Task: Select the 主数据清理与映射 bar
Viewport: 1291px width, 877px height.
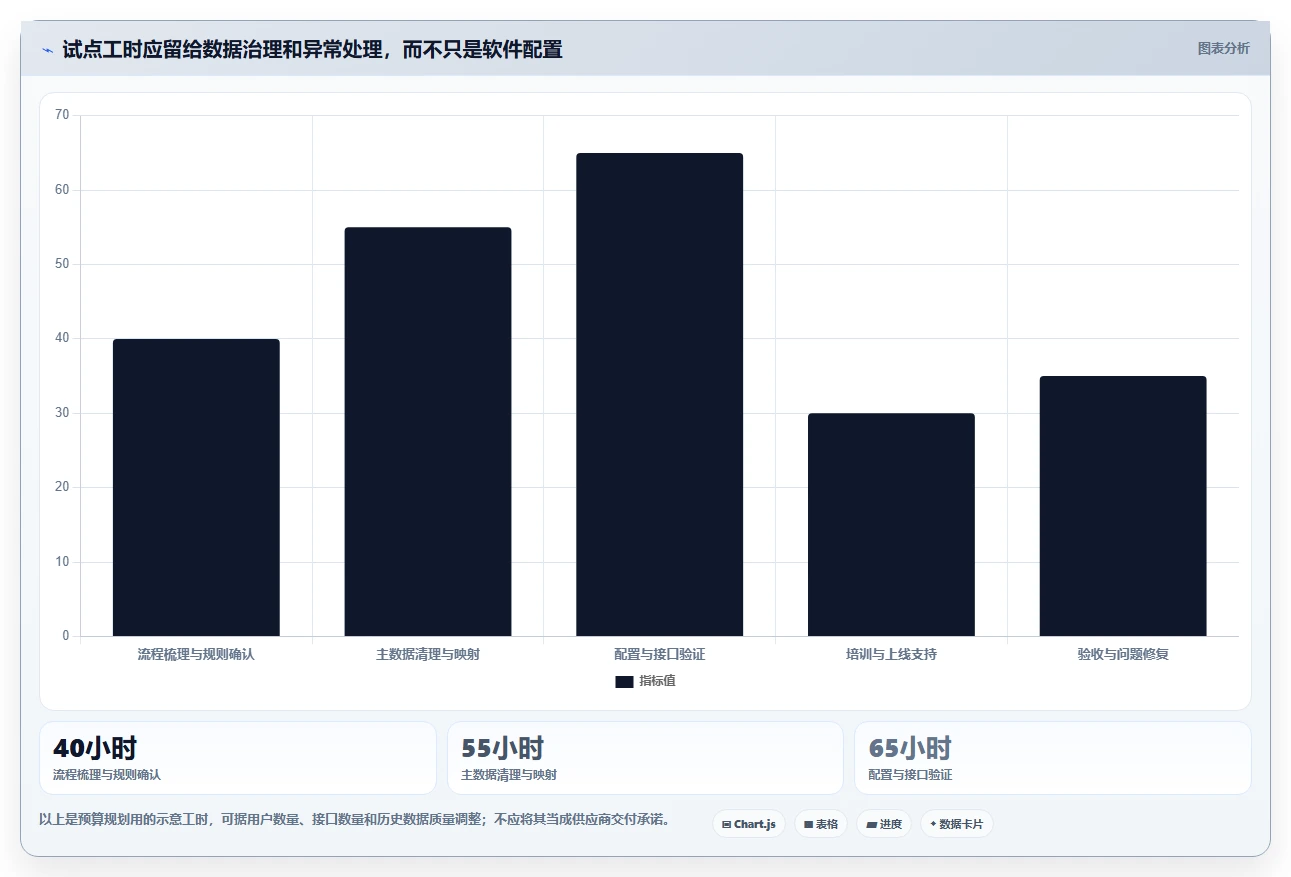Action: [x=428, y=432]
